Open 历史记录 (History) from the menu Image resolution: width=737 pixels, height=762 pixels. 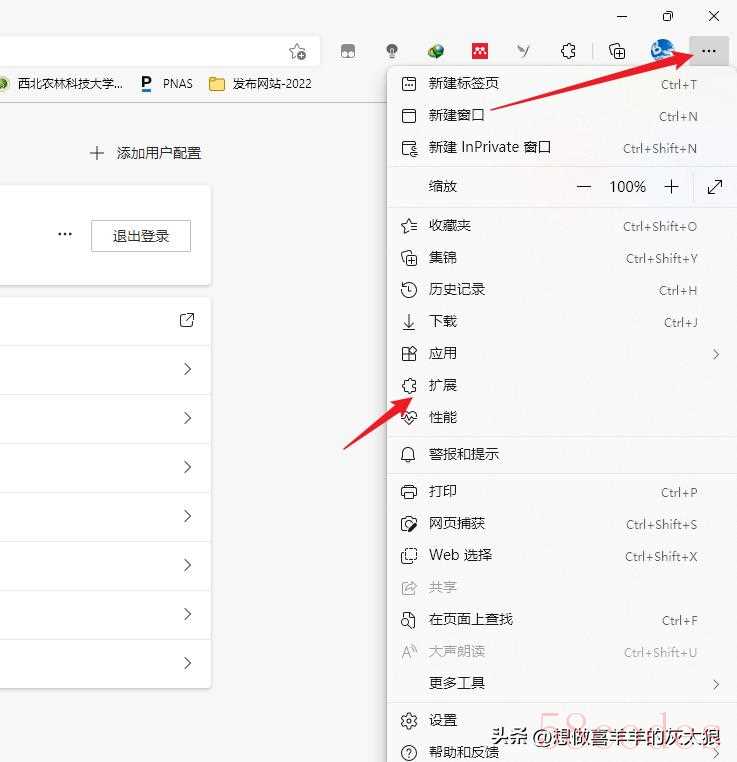click(456, 289)
